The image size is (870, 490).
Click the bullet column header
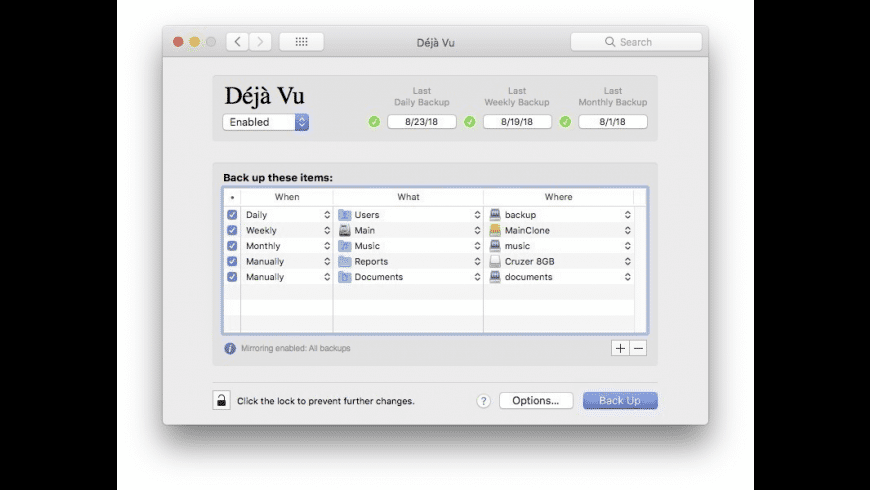[232, 197]
